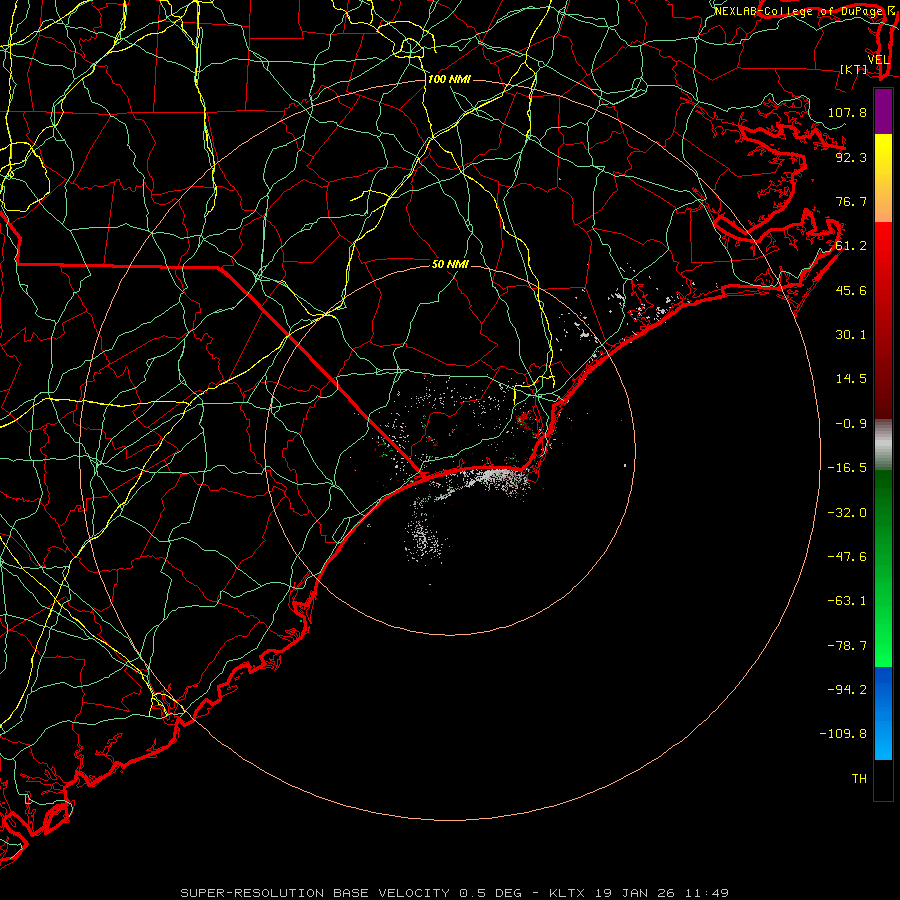
Task: Click the 107.8 scale value
Action: tap(847, 112)
